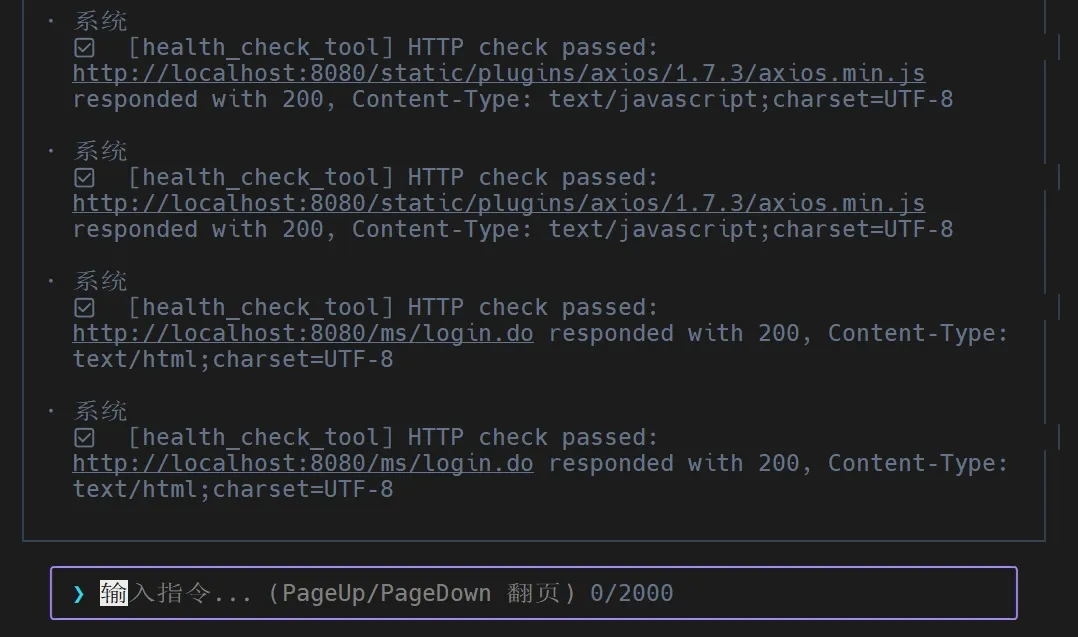Click the bullet dot beside the last 系统 label
This screenshot has height=637, width=1078.
coord(51,411)
